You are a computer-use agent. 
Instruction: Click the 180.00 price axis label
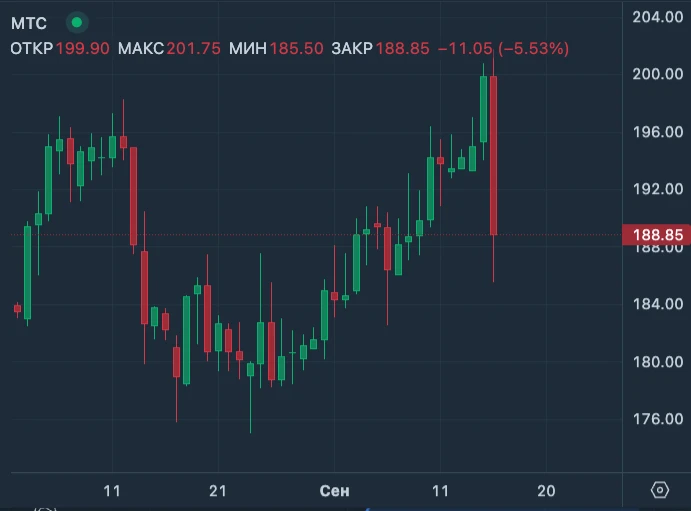(x=658, y=362)
